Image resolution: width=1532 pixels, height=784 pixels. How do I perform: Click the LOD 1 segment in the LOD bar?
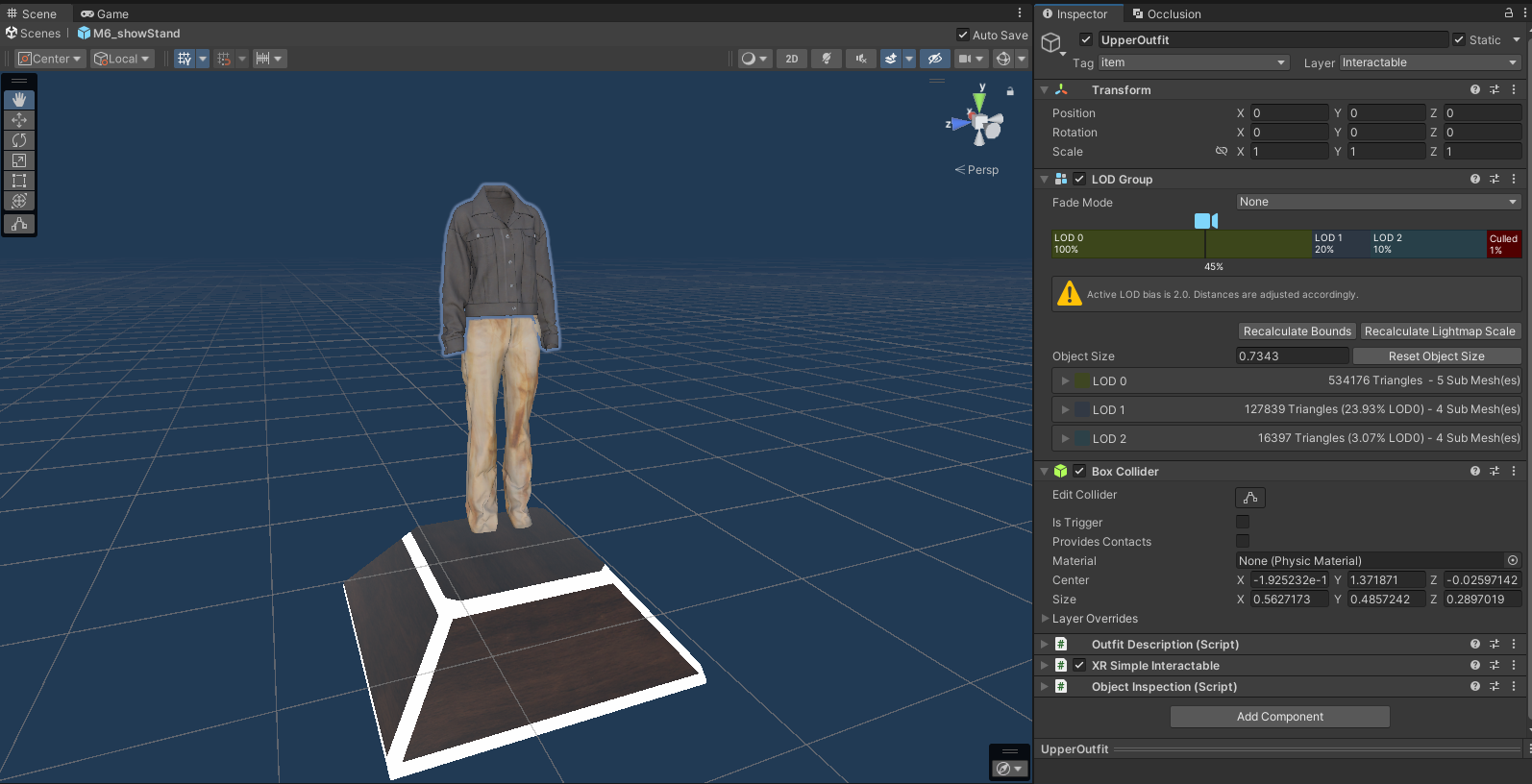coord(1340,244)
